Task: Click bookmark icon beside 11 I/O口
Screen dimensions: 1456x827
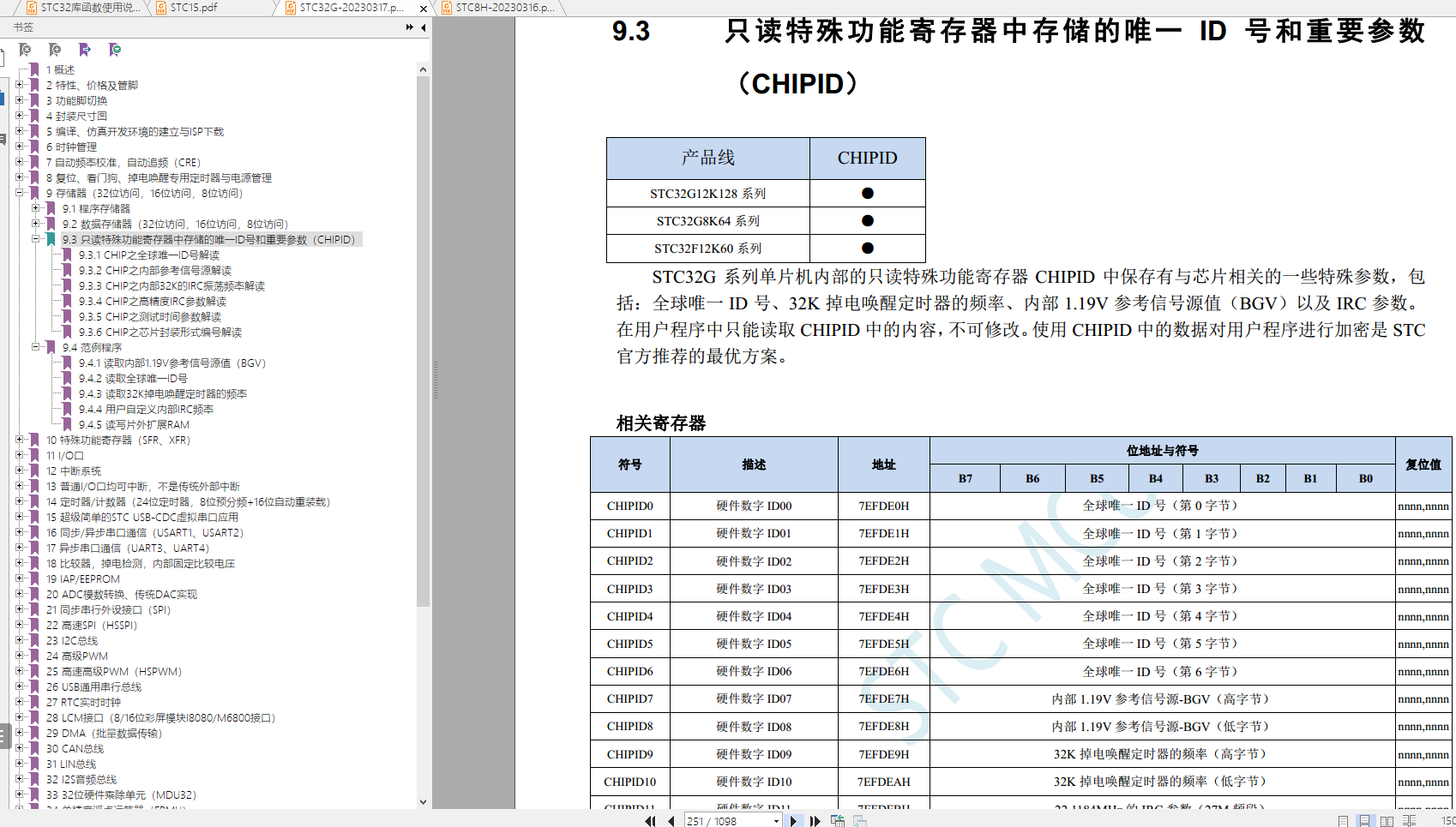Action: click(x=34, y=455)
